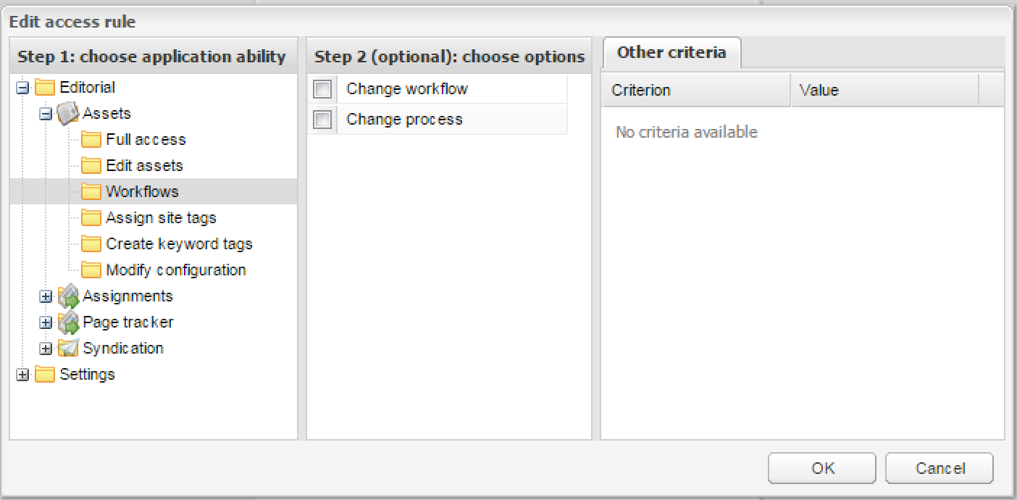The width and height of the screenshot is (1017, 500).
Task: Select the Edit assets ability label
Action: [145, 165]
